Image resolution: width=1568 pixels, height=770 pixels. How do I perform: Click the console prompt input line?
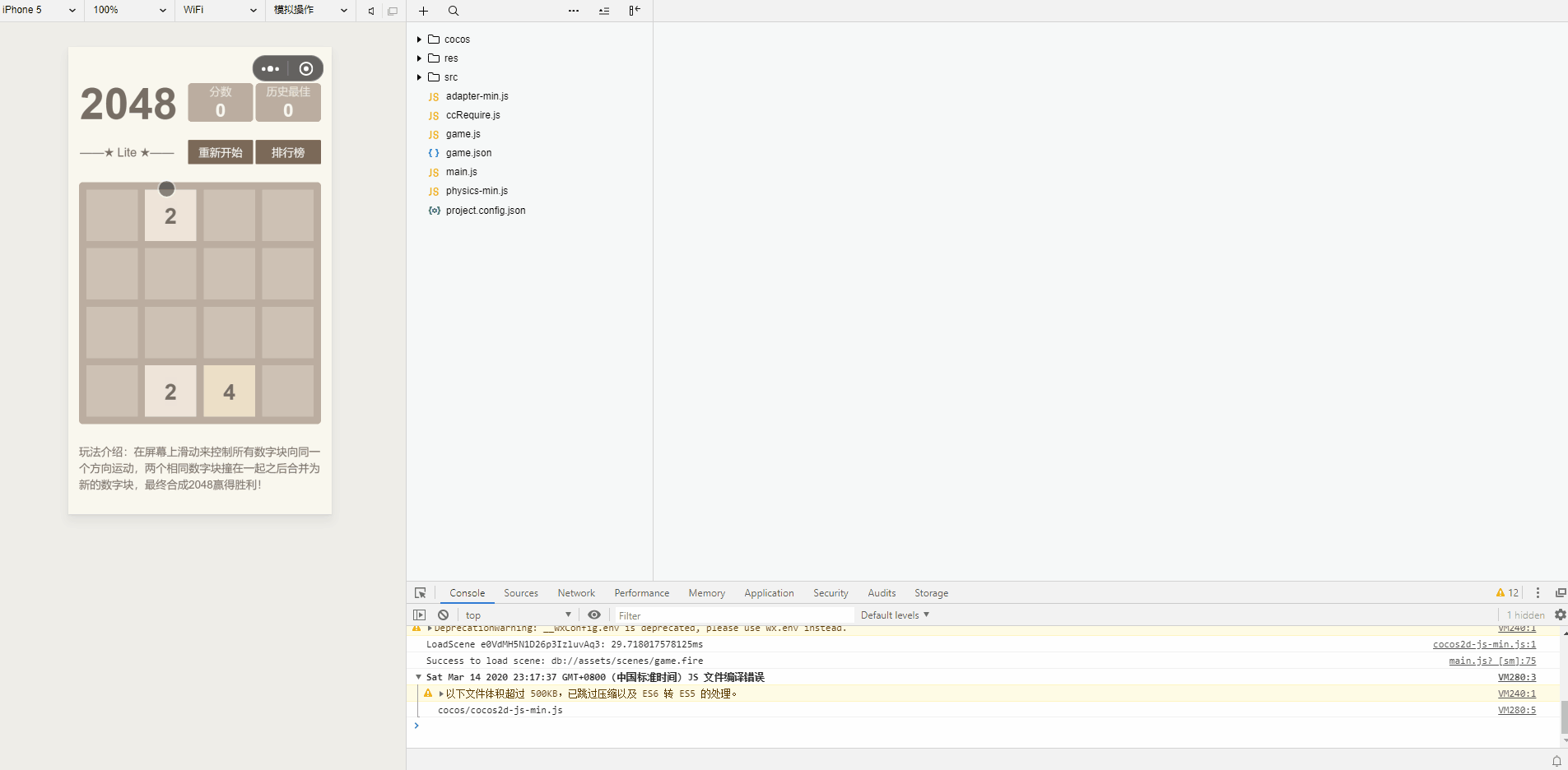tap(984, 726)
